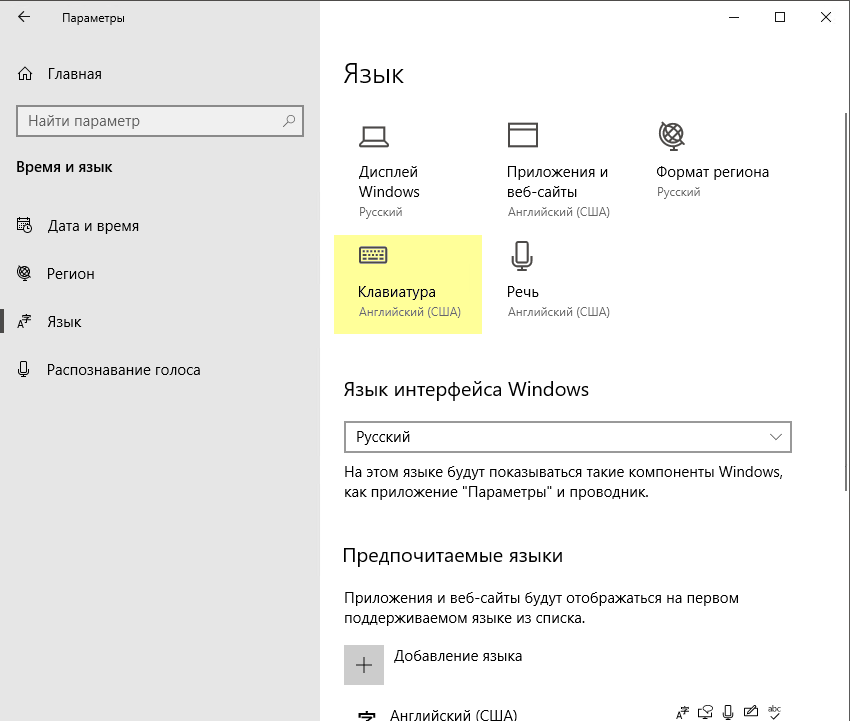Viewport: 850px width, 721px height.
Task: Click the keyboard icon above Клавиатура
Action: [373, 255]
